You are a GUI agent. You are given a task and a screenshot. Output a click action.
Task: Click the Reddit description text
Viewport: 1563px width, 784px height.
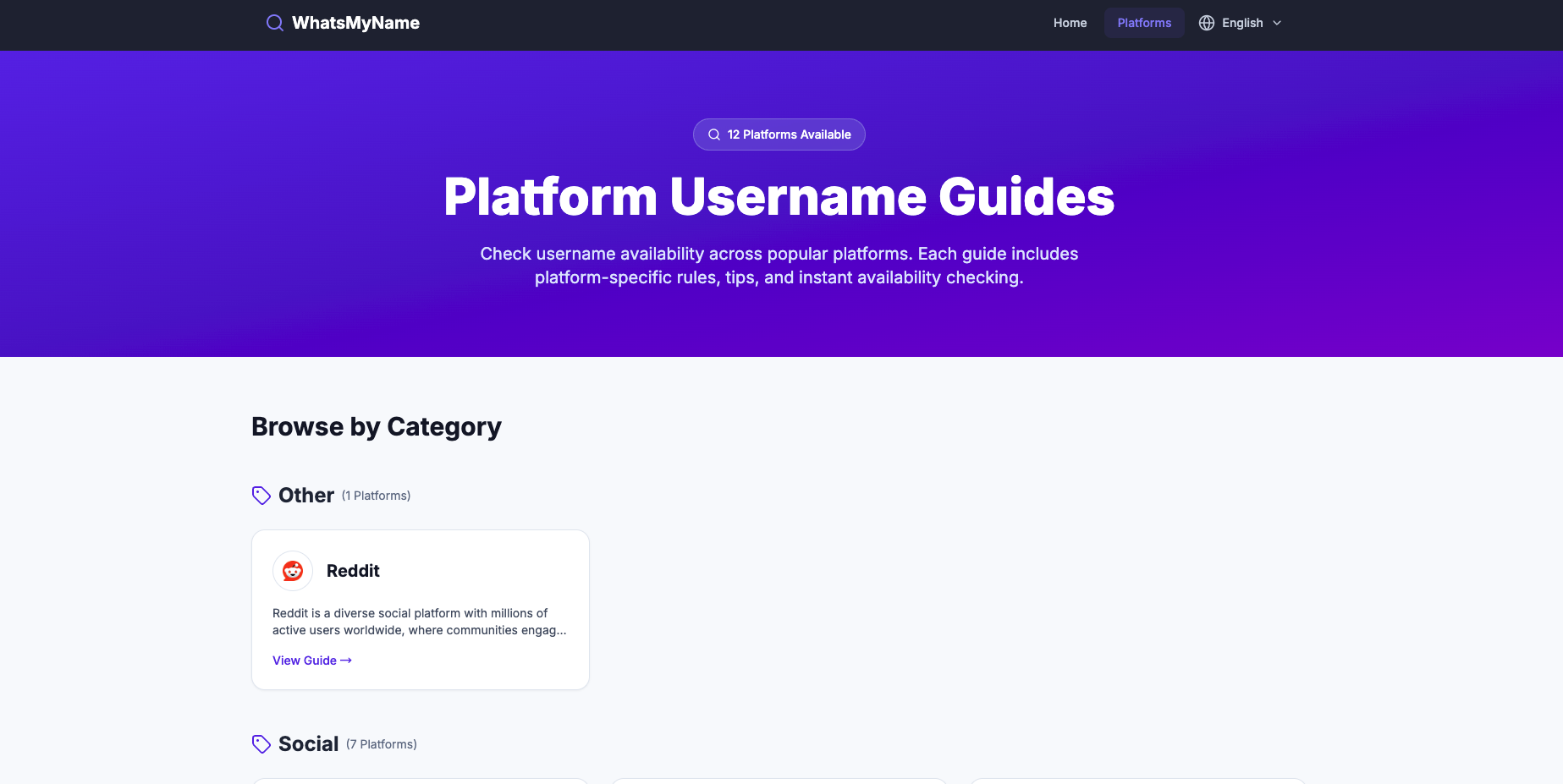419,622
